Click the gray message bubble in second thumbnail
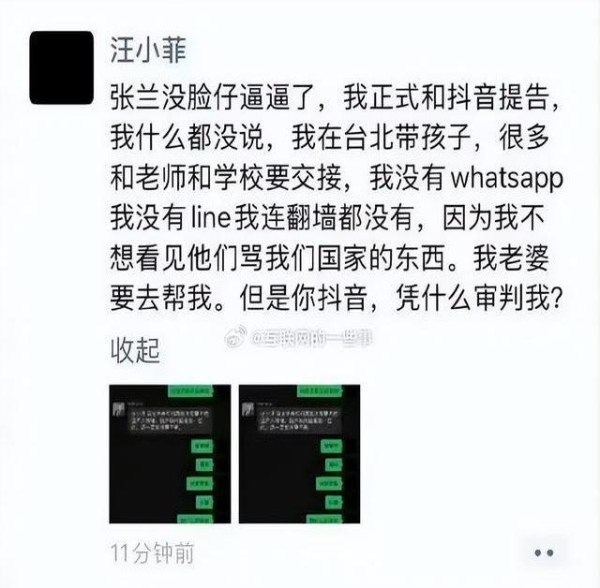 [299, 421]
